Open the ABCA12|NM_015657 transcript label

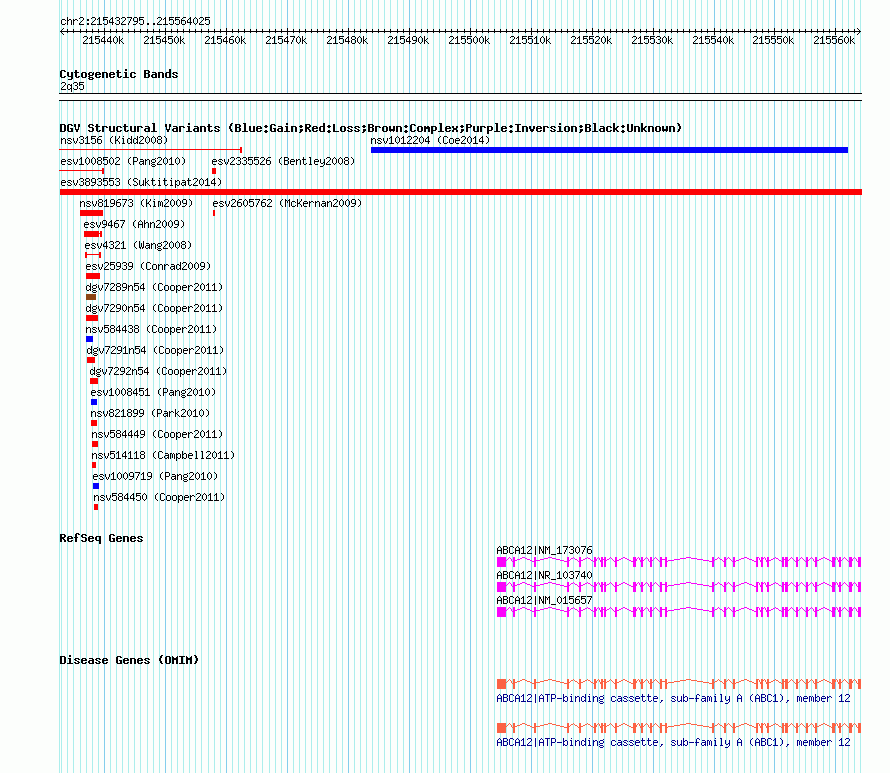click(544, 600)
